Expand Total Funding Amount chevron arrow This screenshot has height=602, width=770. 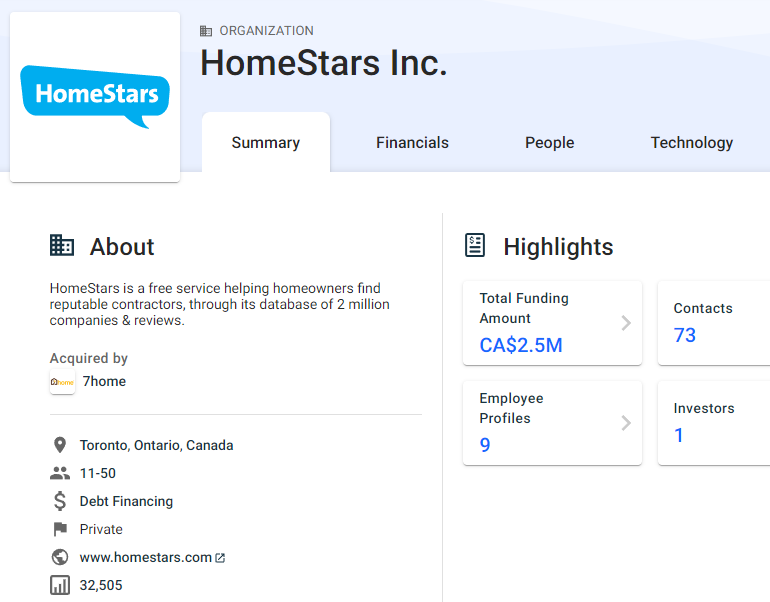(x=626, y=323)
